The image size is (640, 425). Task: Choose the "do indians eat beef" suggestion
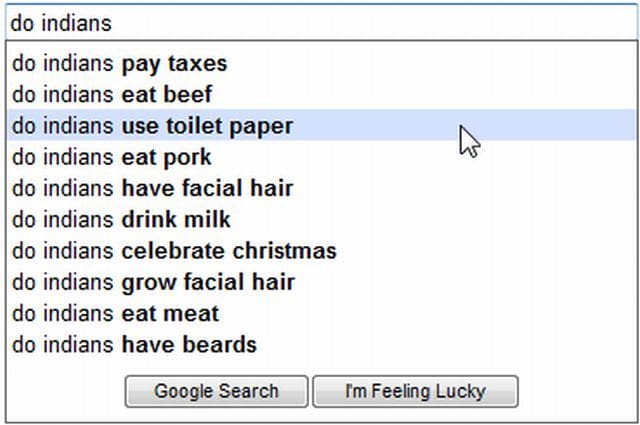point(112,95)
